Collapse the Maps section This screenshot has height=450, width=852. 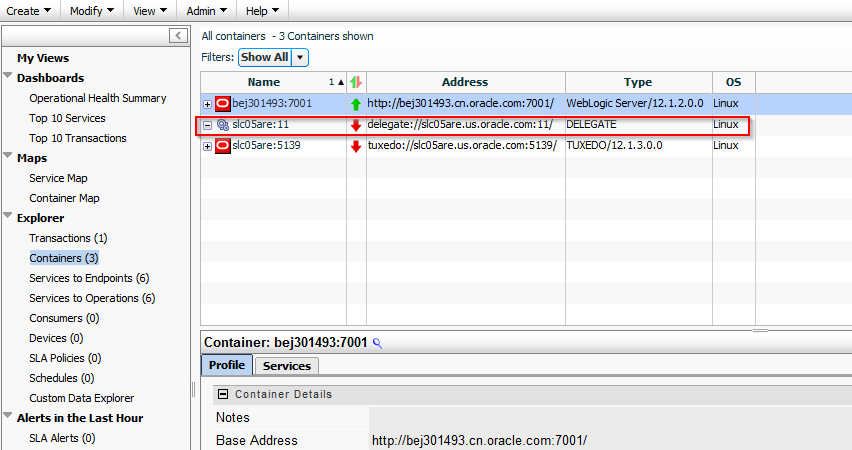point(8,155)
